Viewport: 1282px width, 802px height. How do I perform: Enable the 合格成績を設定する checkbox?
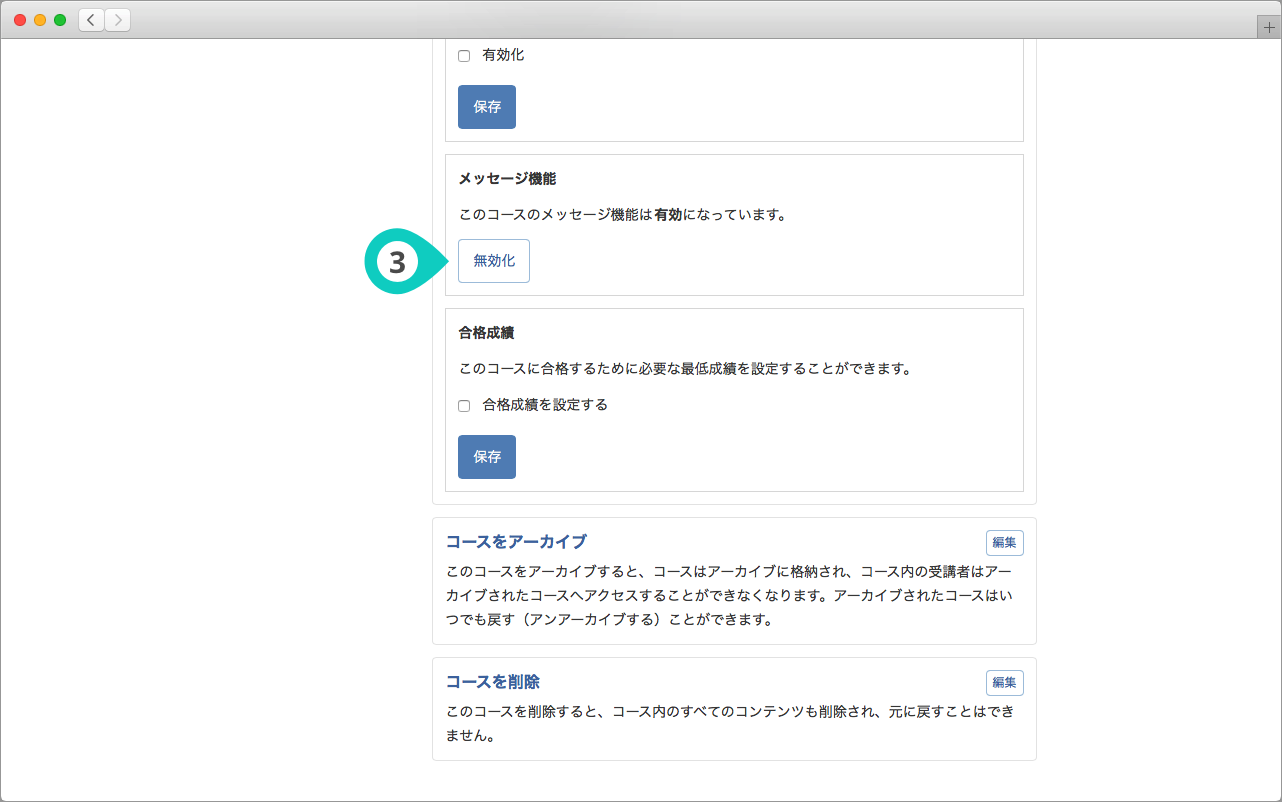coord(464,406)
